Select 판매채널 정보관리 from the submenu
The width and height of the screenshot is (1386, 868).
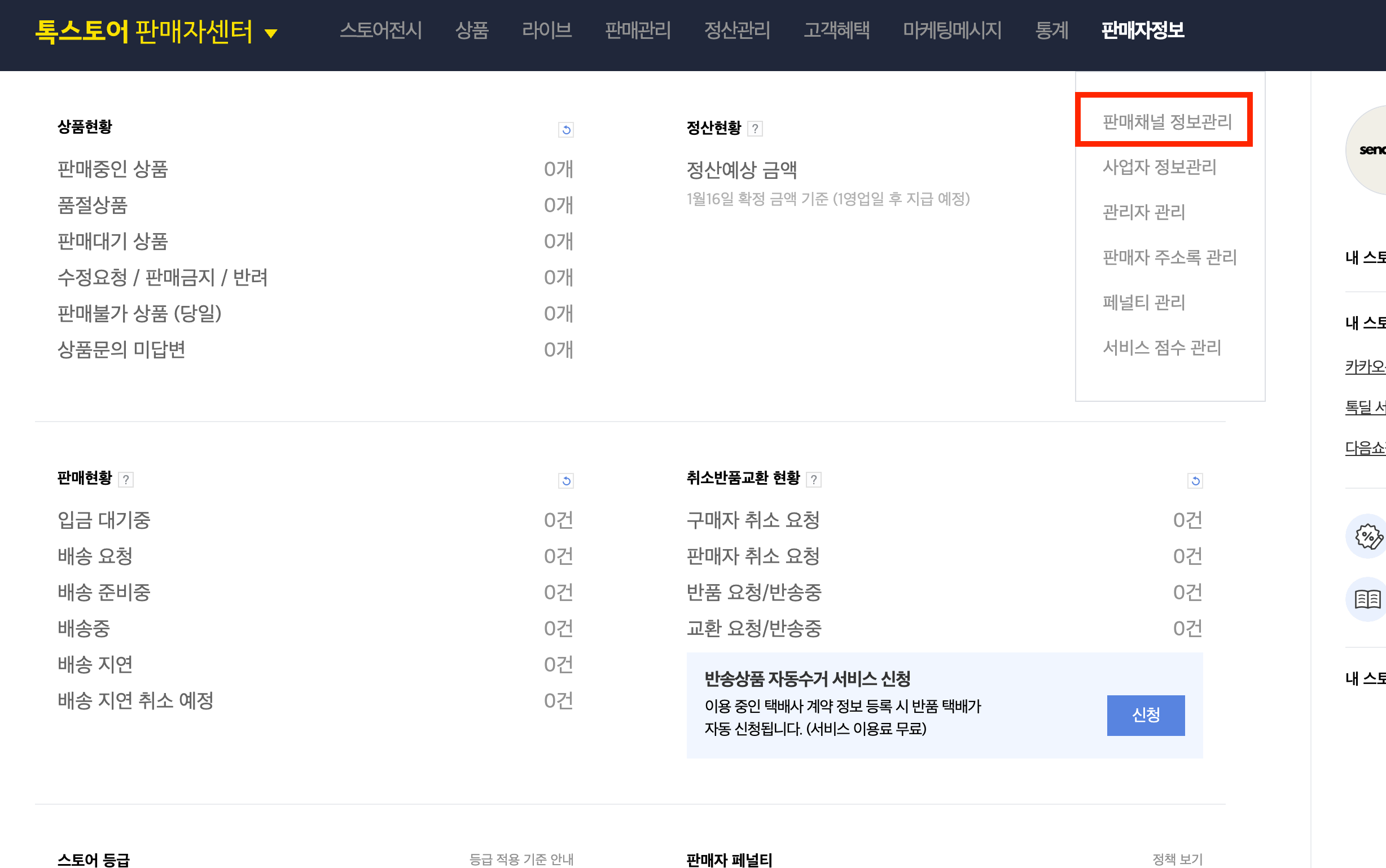(1167, 122)
